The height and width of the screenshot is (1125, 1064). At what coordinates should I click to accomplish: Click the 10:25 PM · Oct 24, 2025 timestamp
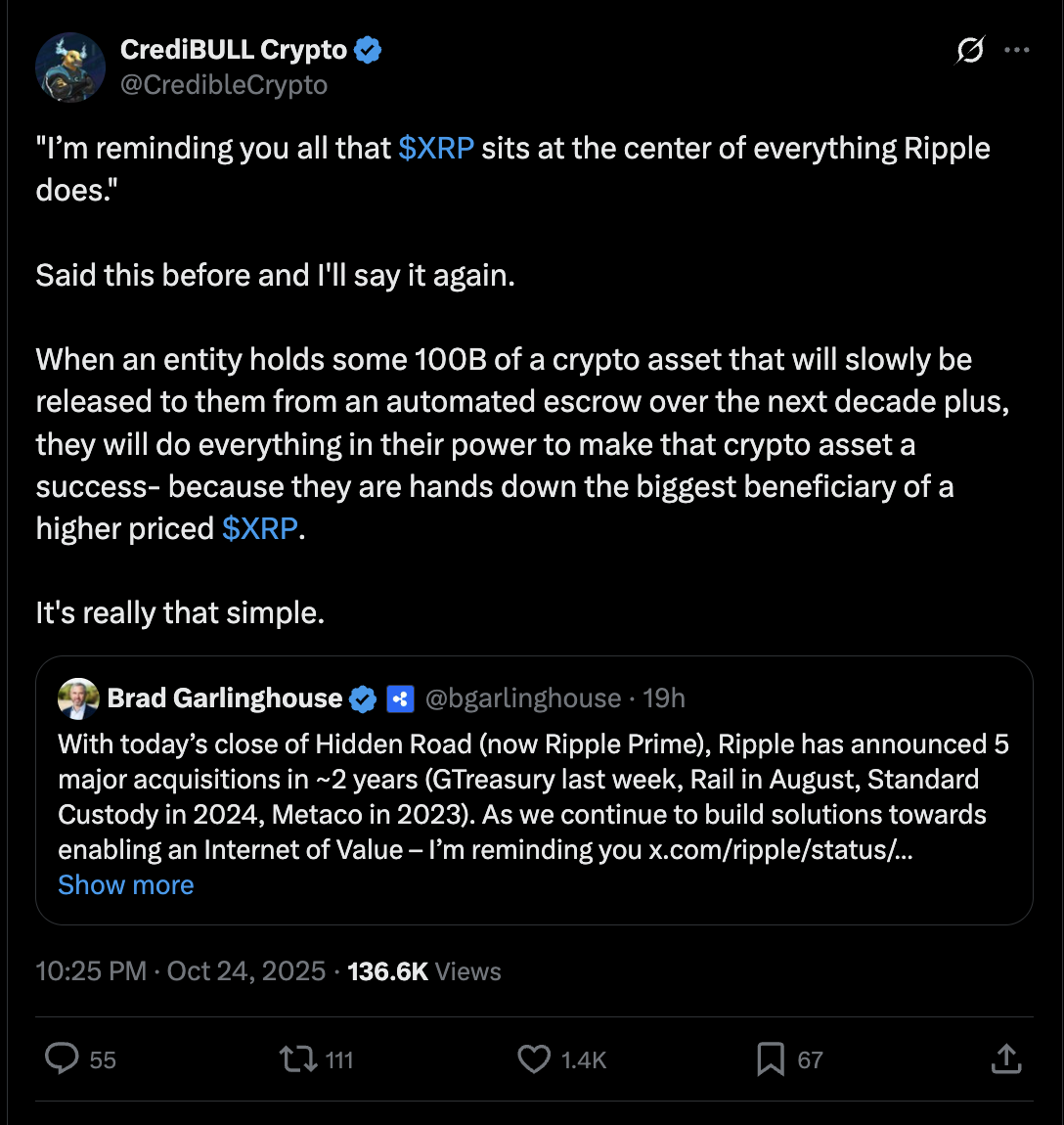(180, 971)
